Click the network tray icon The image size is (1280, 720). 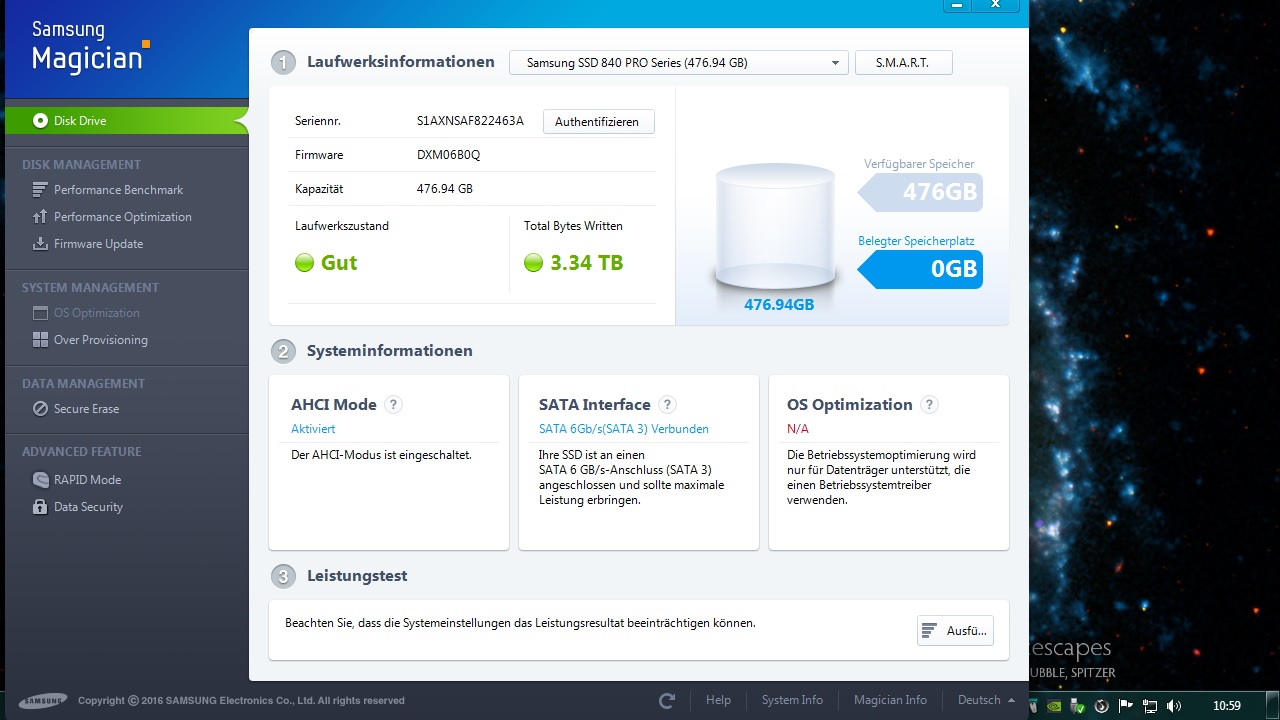click(x=1151, y=706)
